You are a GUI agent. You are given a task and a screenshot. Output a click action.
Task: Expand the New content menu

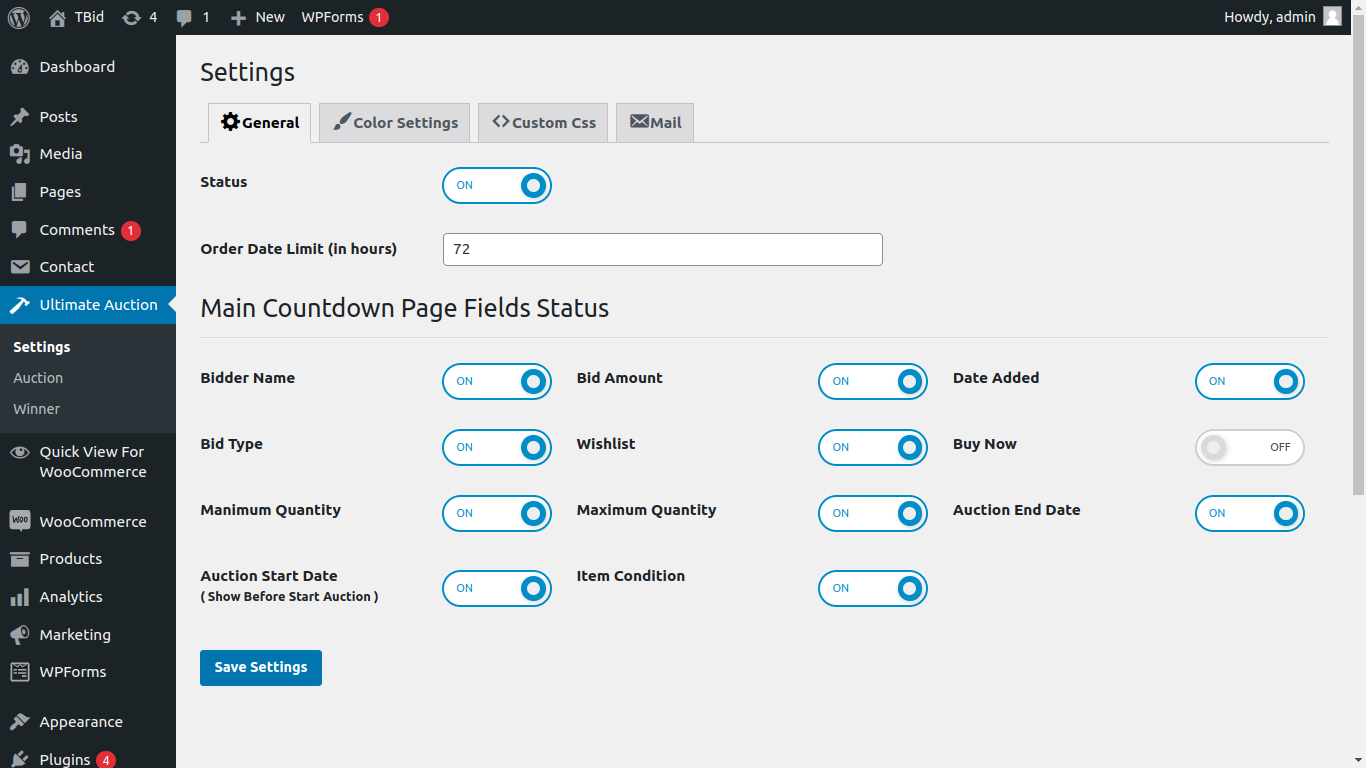(x=258, y=17)
